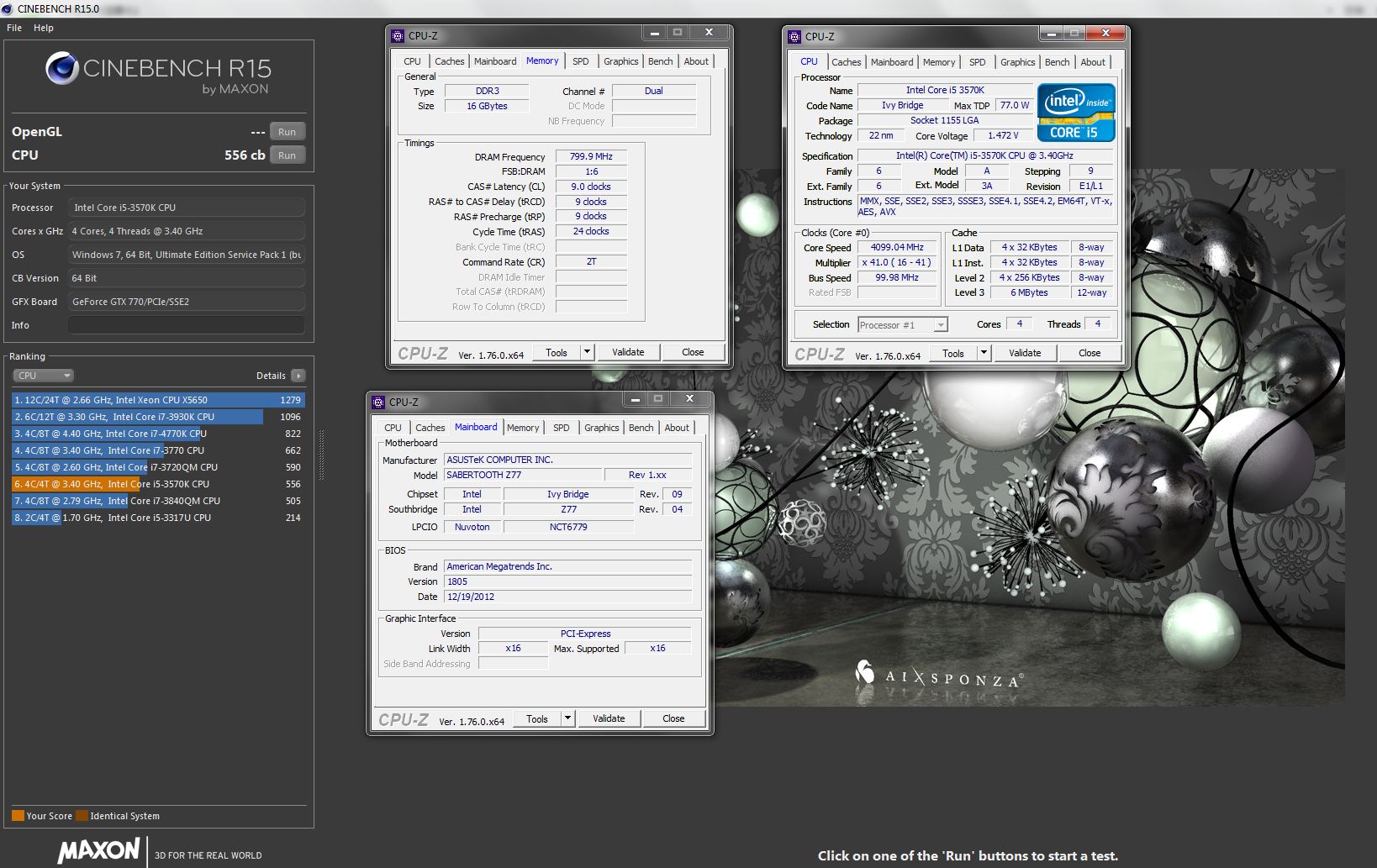Screen dimensions: 1377x868
Task: Expand Tools dropdown arrow in Mainboard CPU-Z window
Action: tap(568, 719)
